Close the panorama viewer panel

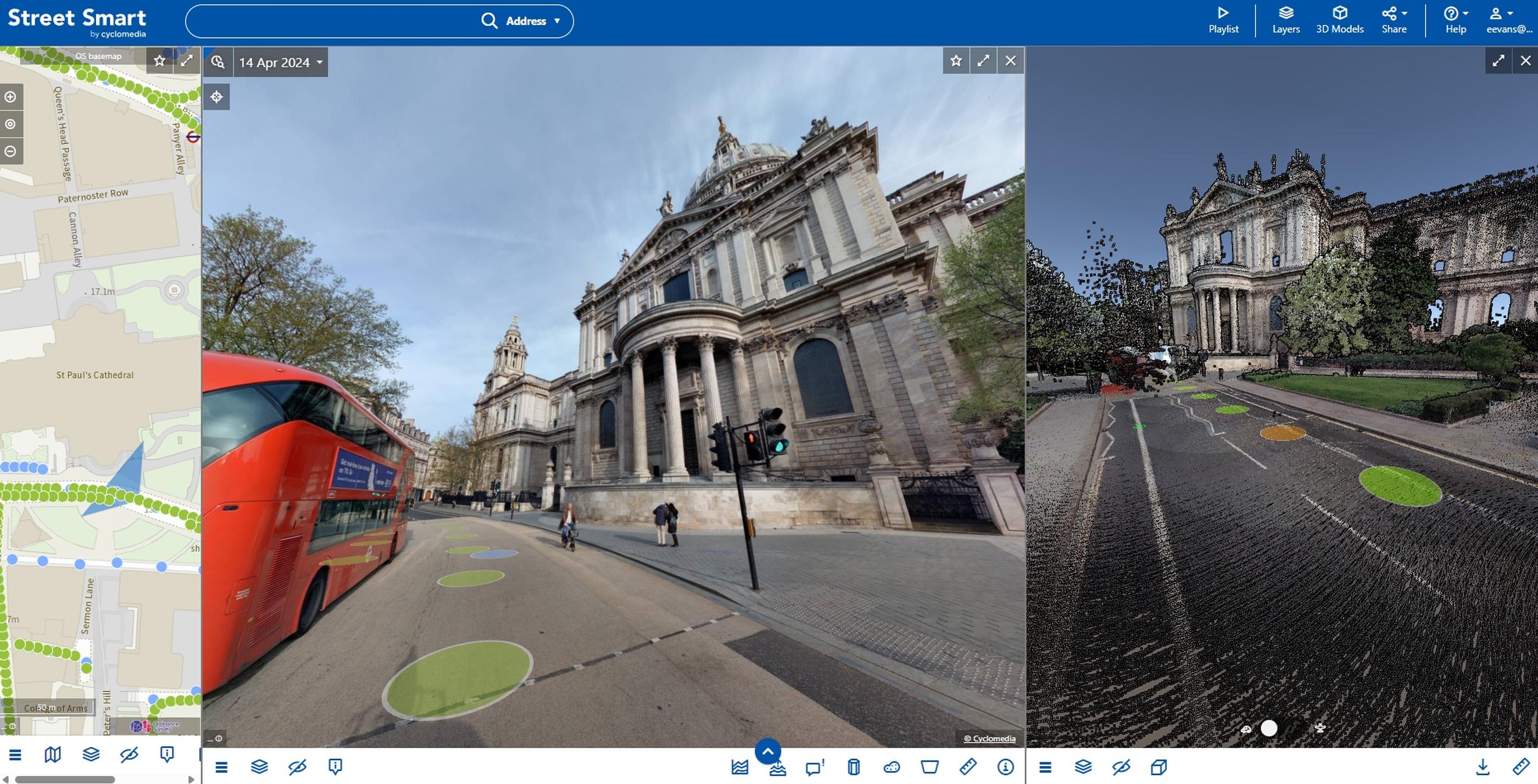(x=1010, y=60)
